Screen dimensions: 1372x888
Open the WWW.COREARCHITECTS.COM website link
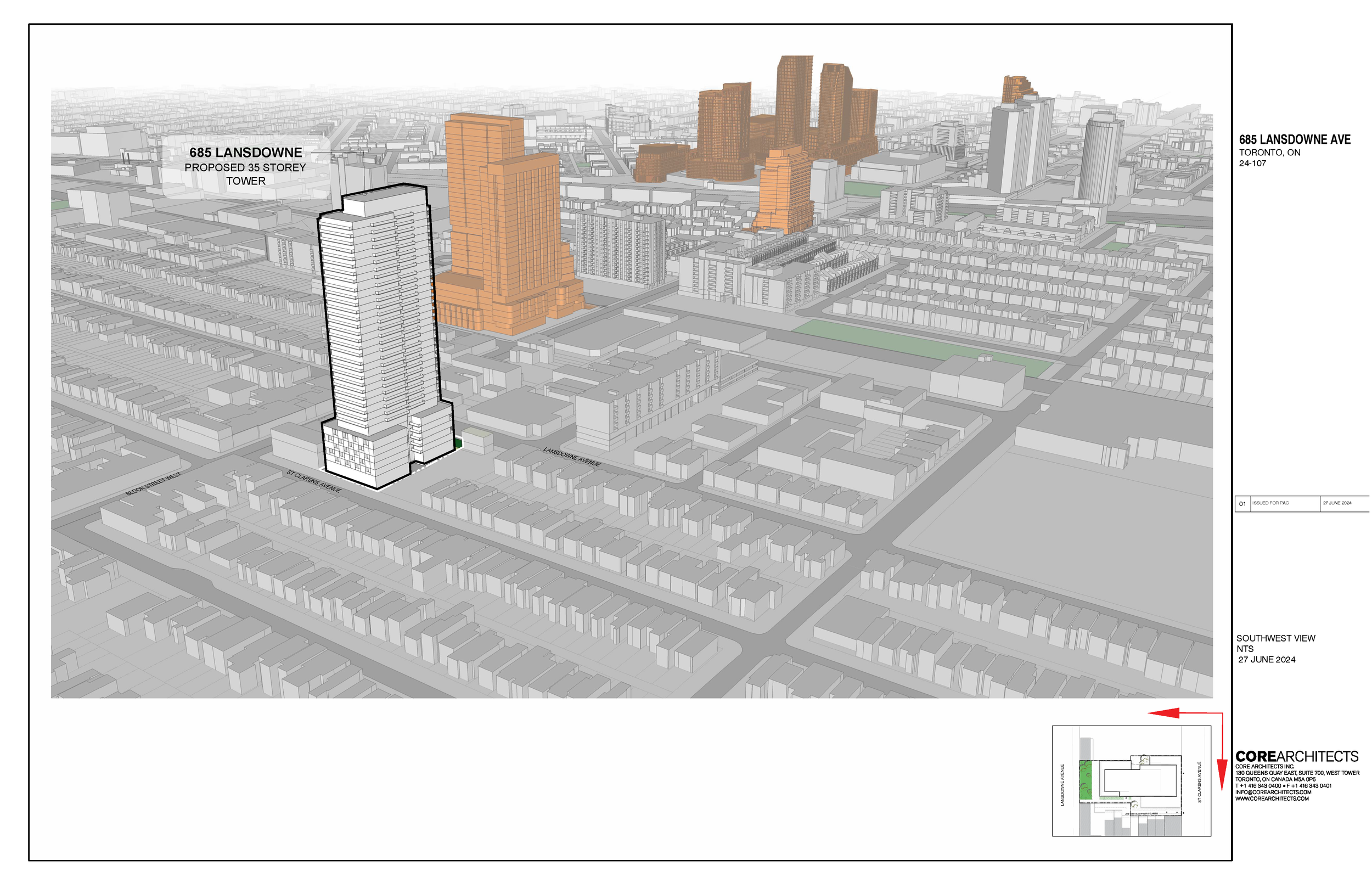pos(1272,799)
